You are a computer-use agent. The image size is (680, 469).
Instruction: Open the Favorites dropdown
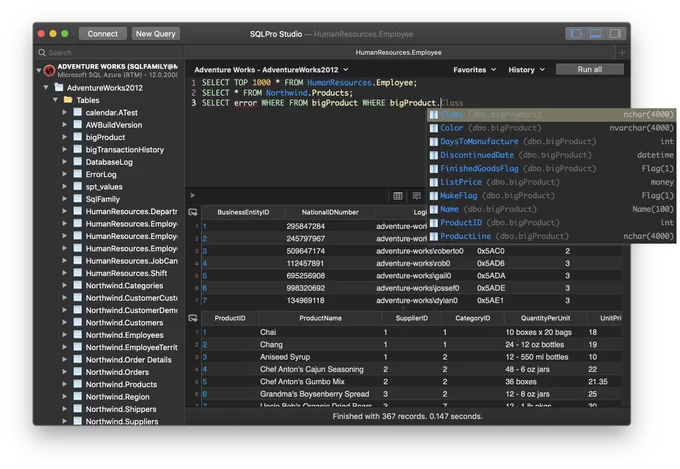pos(474,70)
